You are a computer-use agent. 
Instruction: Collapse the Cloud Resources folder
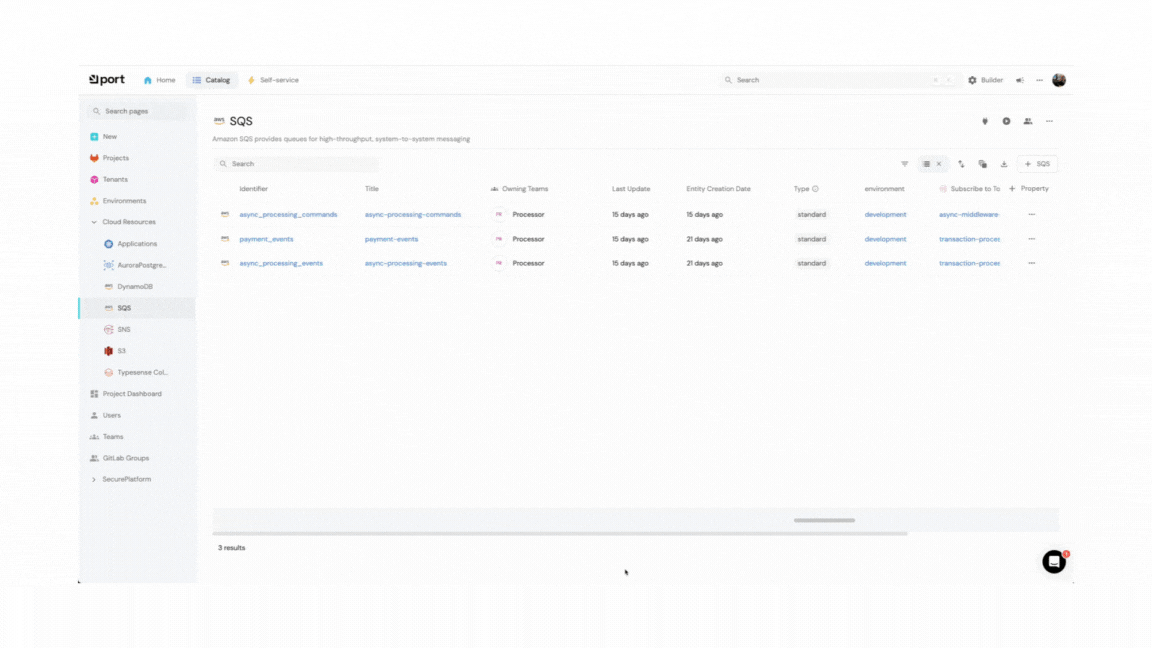click(94, 222)
